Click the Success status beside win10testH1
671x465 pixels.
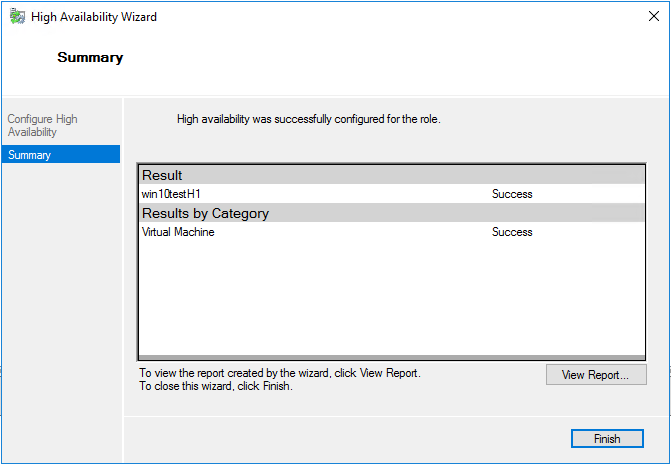pos(512,194)
